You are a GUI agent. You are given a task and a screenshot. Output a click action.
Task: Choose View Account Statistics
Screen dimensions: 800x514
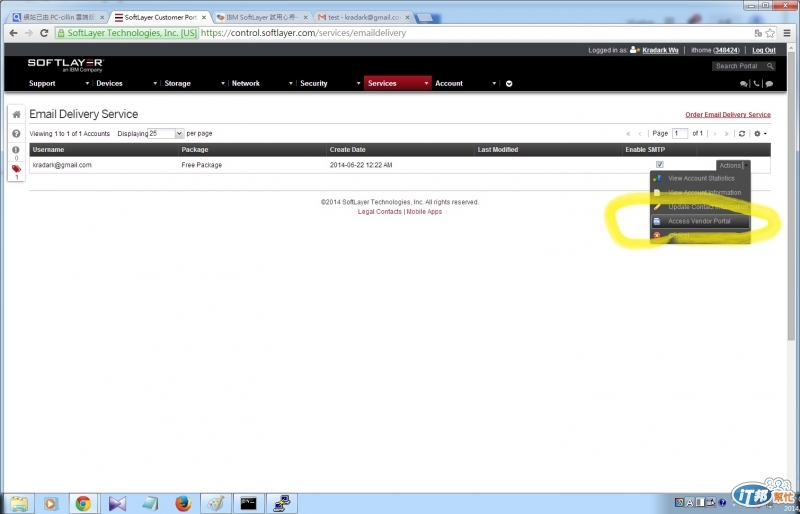[700, 179]
